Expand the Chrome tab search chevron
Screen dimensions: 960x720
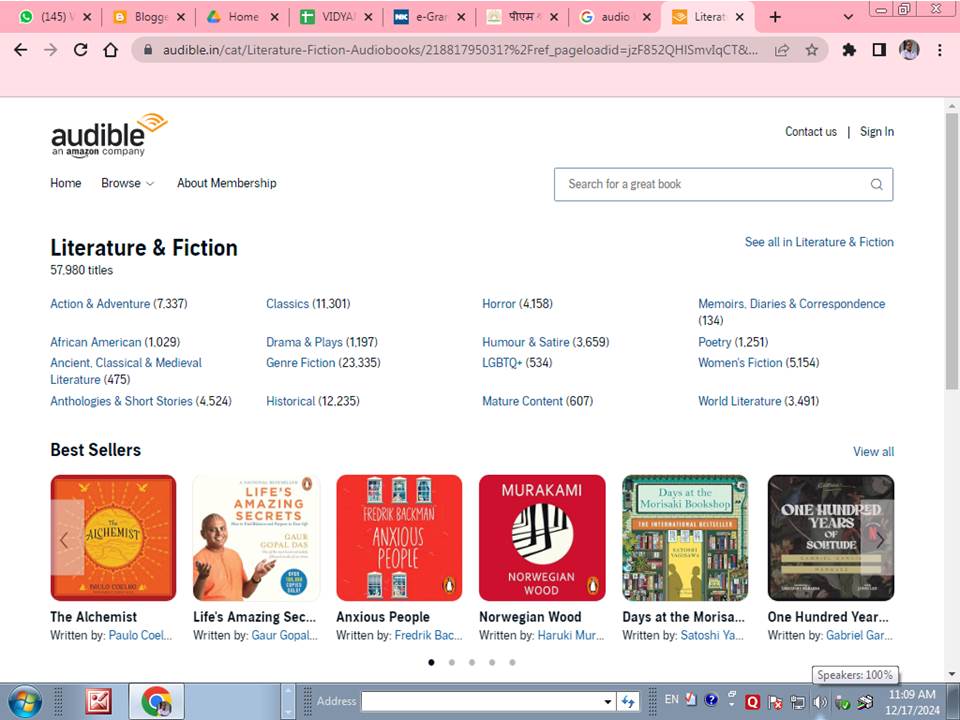click(848, 17)
